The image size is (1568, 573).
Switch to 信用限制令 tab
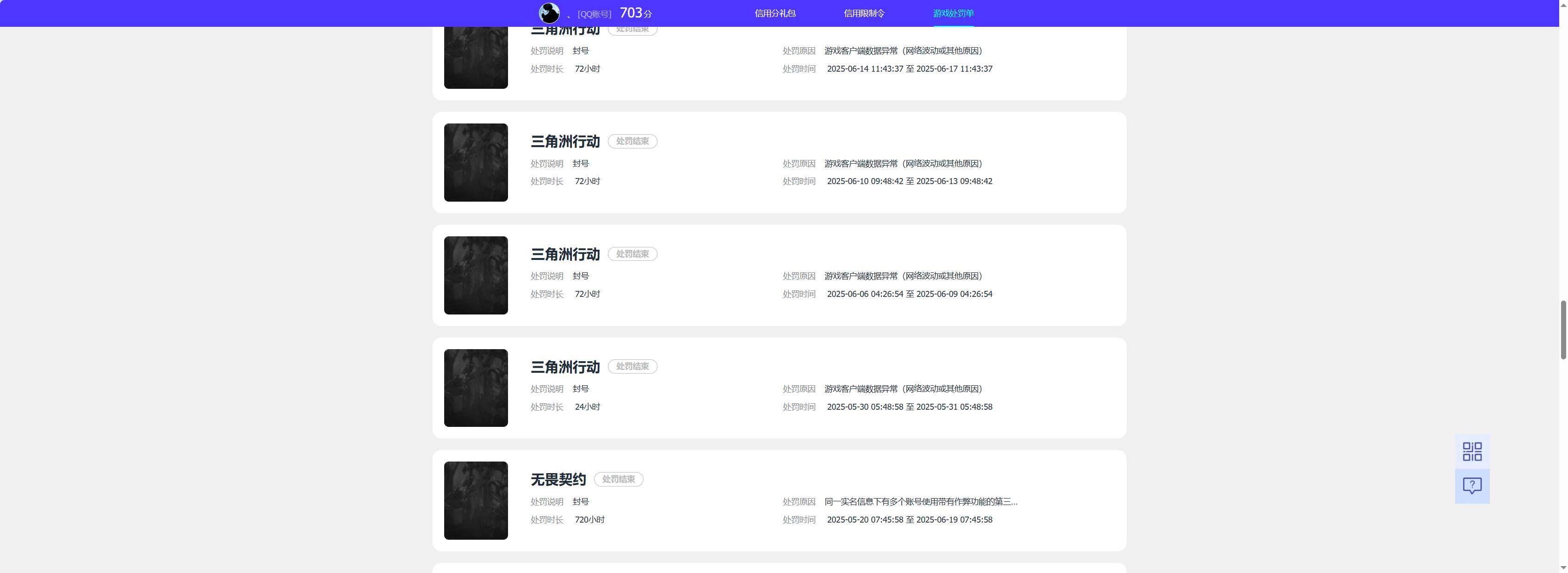tap(864, 13)
